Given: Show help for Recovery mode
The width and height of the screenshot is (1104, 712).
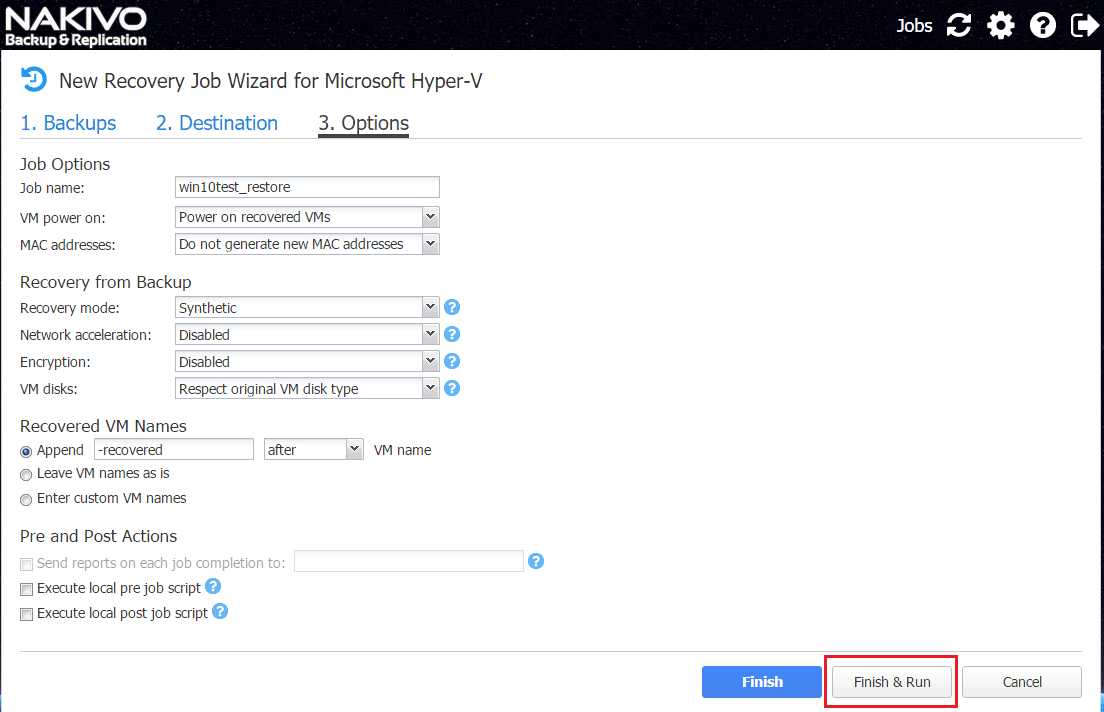Looking at the screenshot, I should 452,308.
